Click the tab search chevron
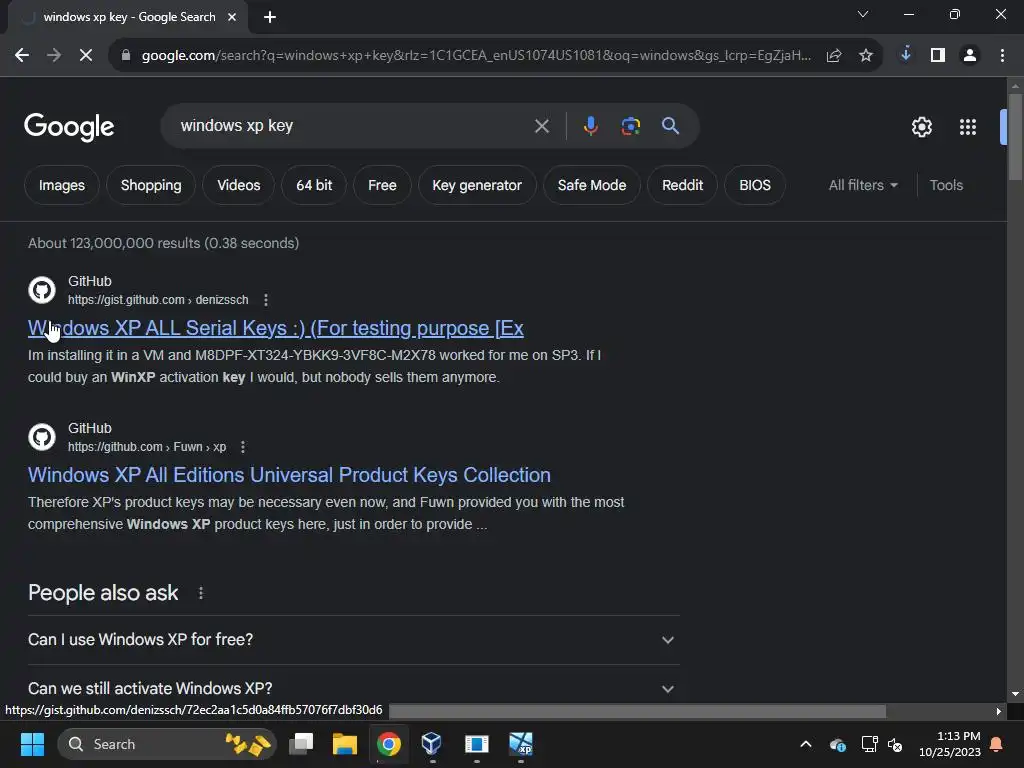This screenshot has height=768, width=1024. pyautogui.click(x=863, y=14)
